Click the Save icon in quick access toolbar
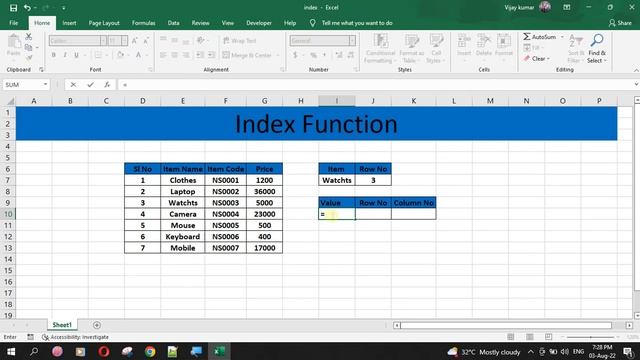Screen dimensions: 640x360 [x=13, y=8]
